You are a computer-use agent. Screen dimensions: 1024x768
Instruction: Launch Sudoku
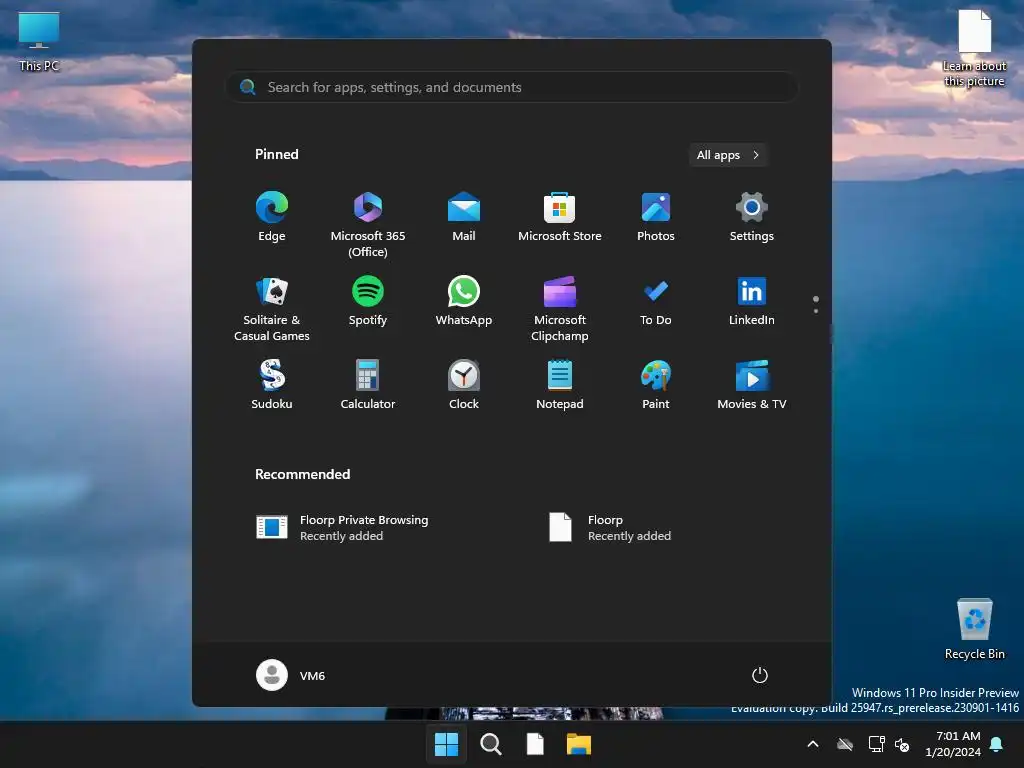272,385
